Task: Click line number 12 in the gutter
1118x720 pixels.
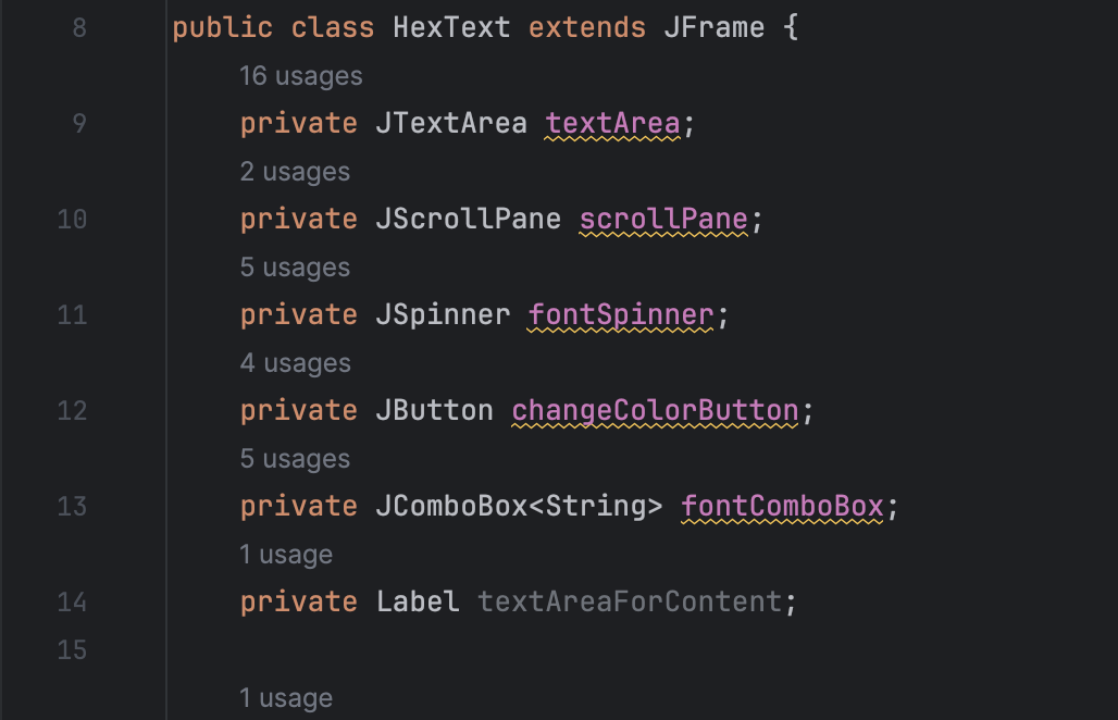Action: tap(72, 410)
